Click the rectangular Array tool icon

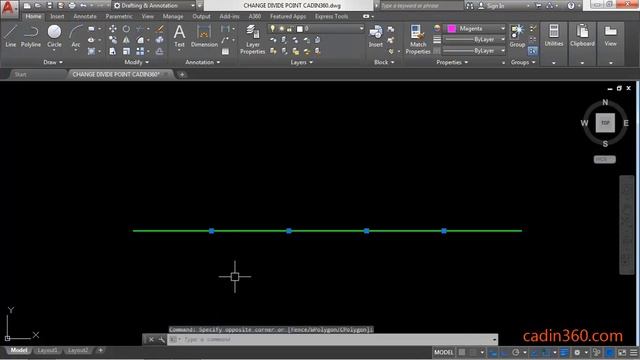(140, 51)
